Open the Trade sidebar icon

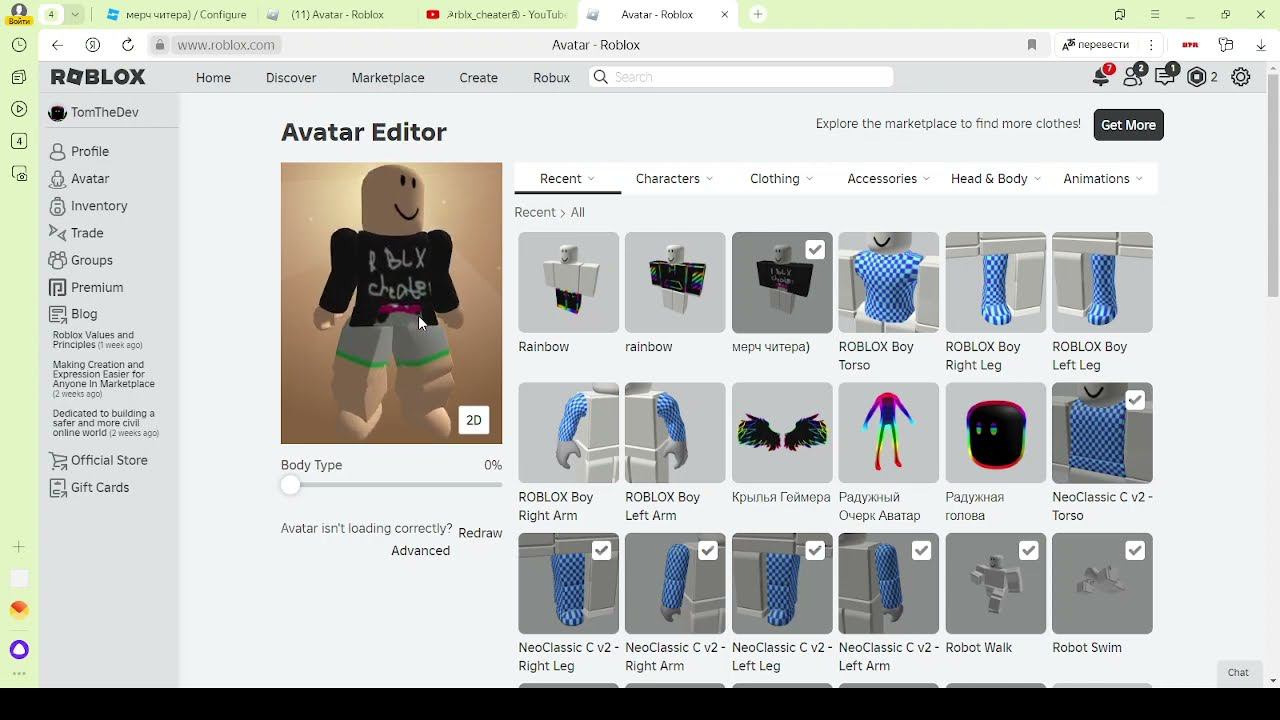[x=58, y=232]
